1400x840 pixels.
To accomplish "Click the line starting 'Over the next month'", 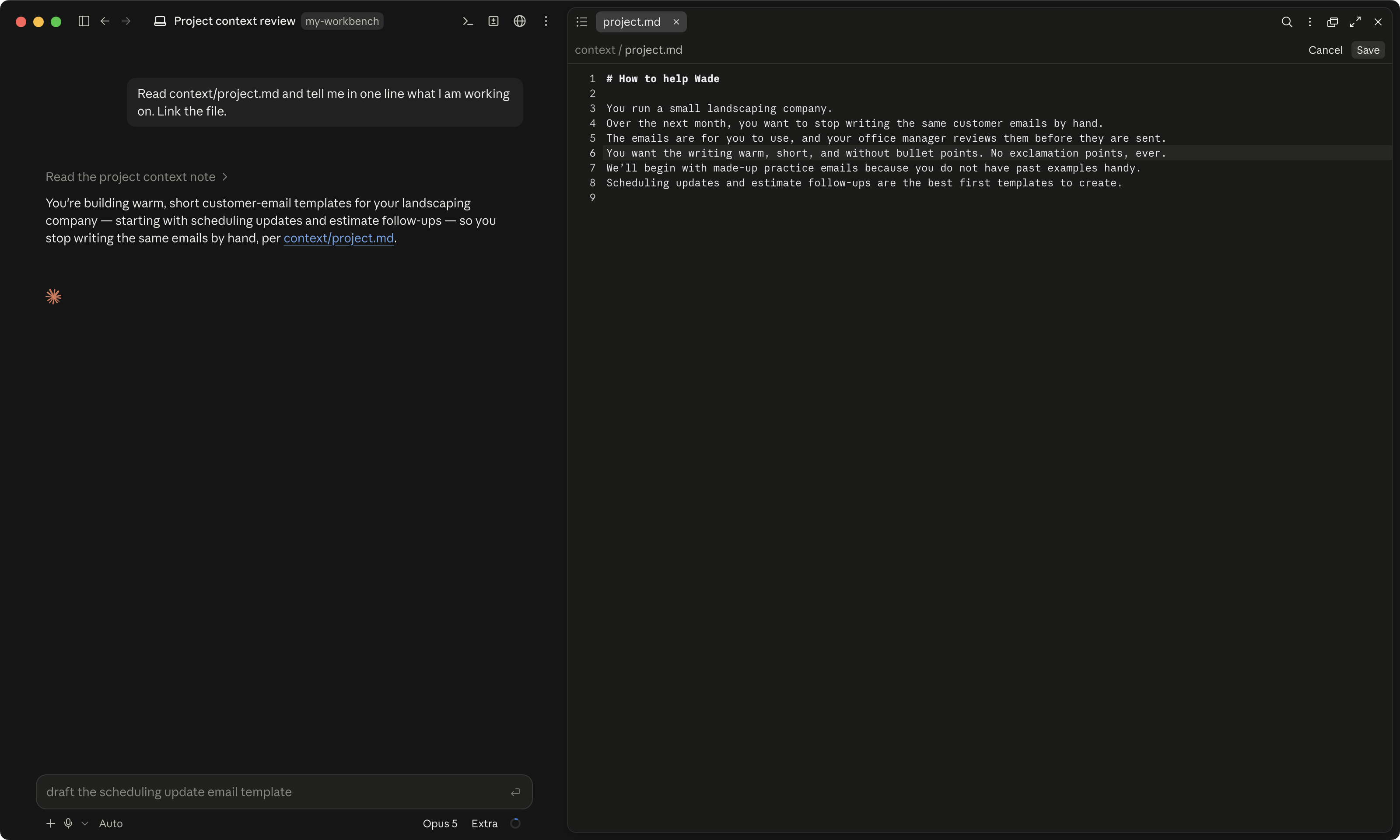I will pos(854,123).
